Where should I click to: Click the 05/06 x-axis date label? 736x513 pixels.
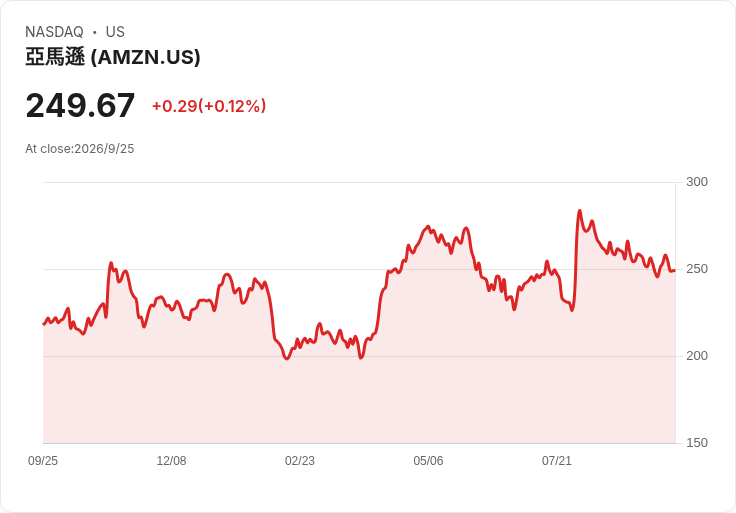pyautogui.click(x=428, y=461)
